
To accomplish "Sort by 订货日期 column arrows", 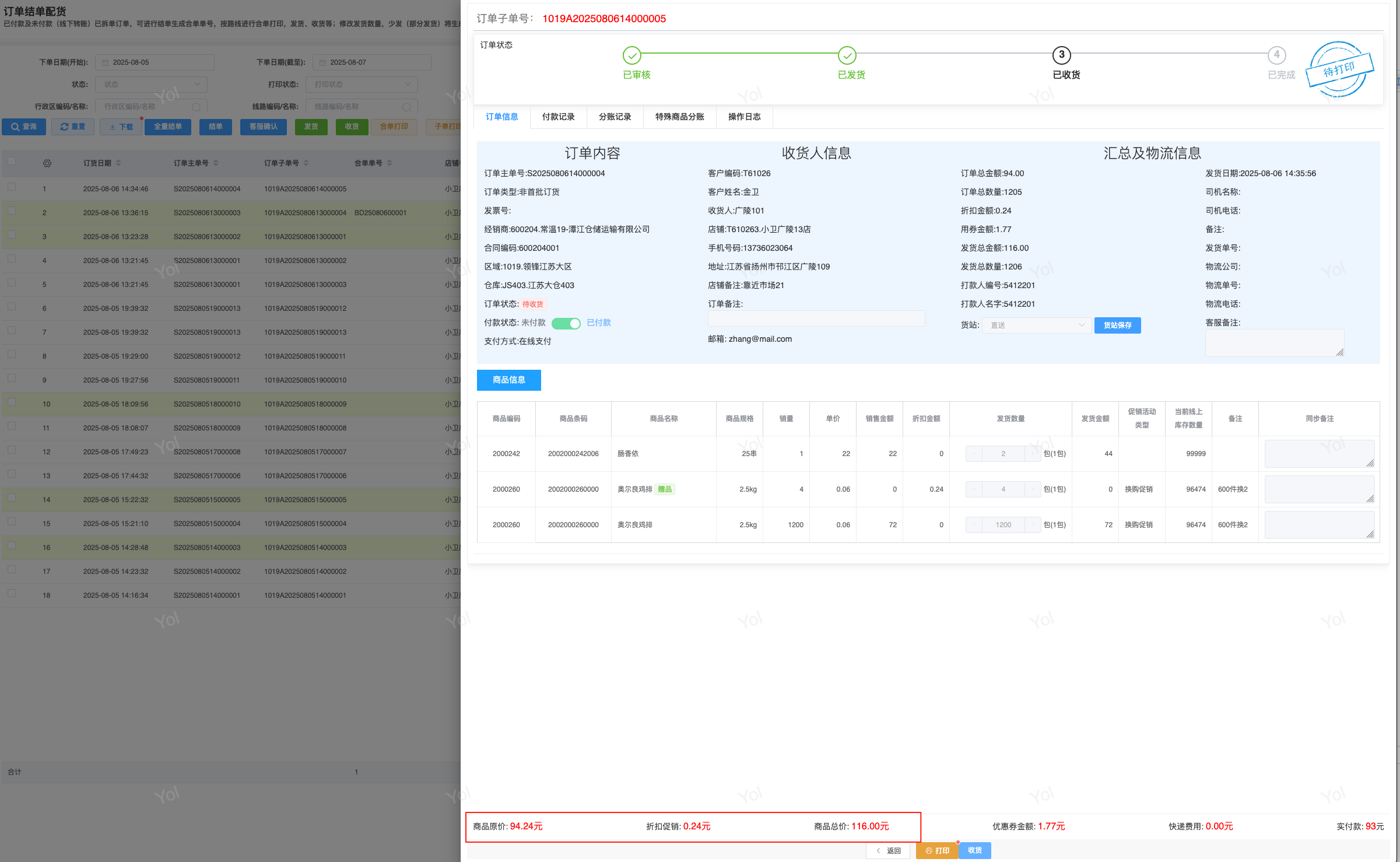I will click(118, 163).
